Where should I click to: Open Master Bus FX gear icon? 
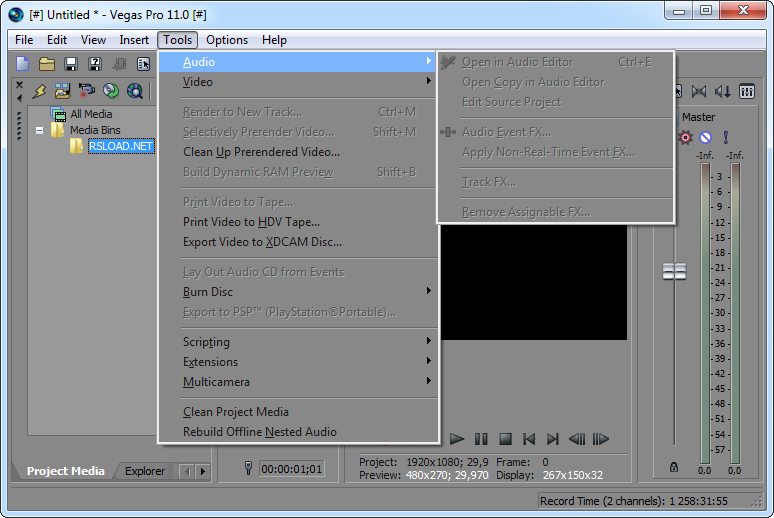[x=685, y=137]
